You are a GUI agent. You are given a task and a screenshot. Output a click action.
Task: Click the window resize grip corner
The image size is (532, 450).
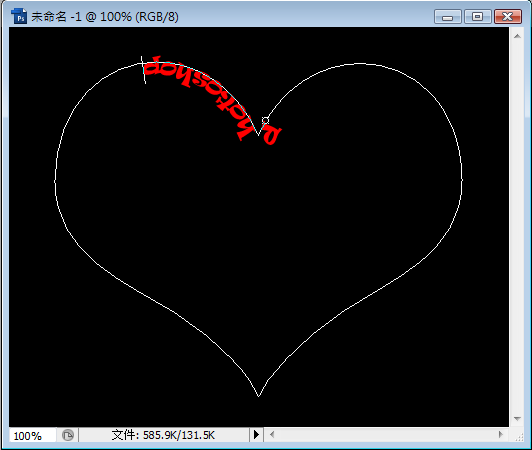coord(519,438)
